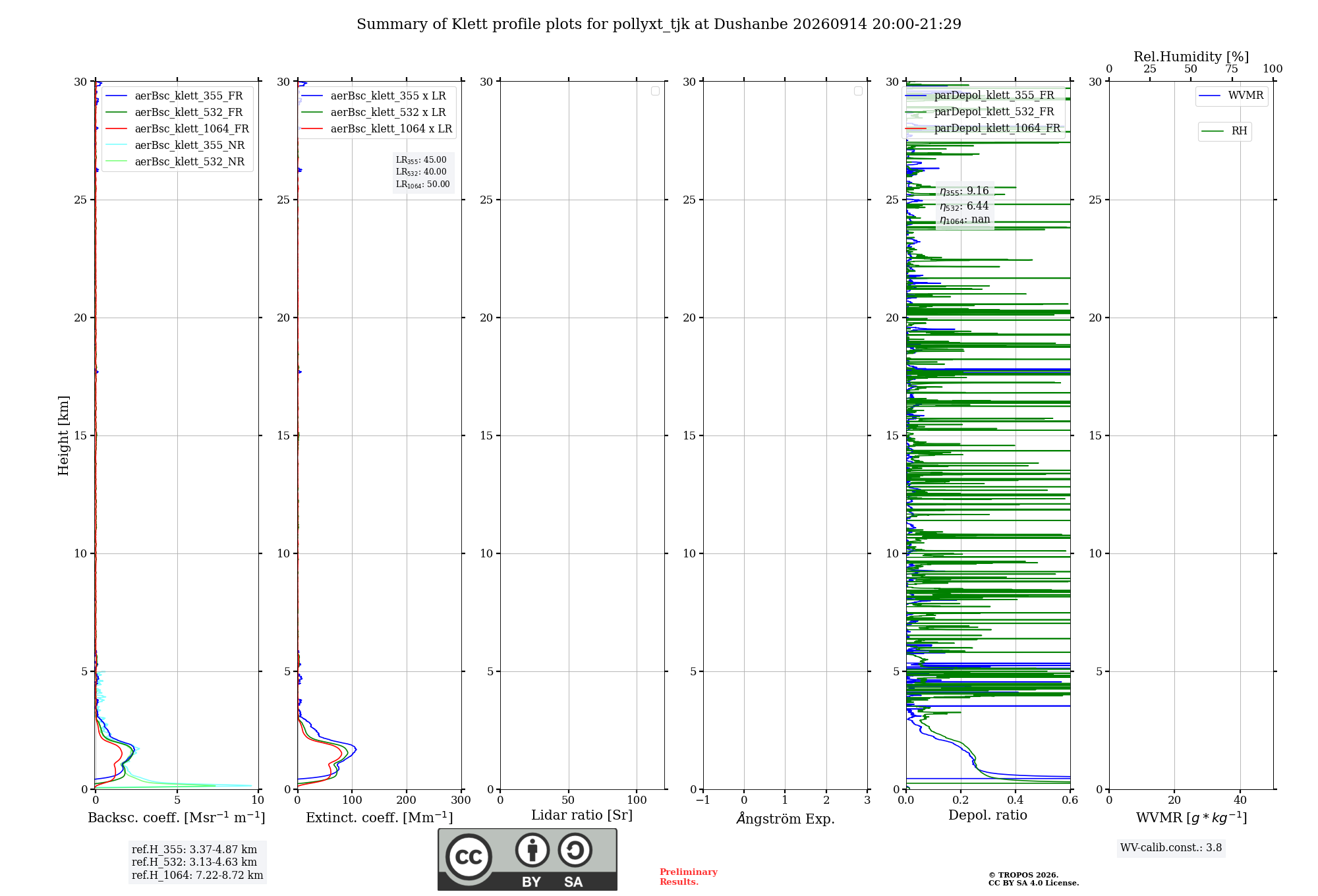Click the LR1064: 50.00 value
Screen dimensions: 1318x896
(x=423, y=184)
